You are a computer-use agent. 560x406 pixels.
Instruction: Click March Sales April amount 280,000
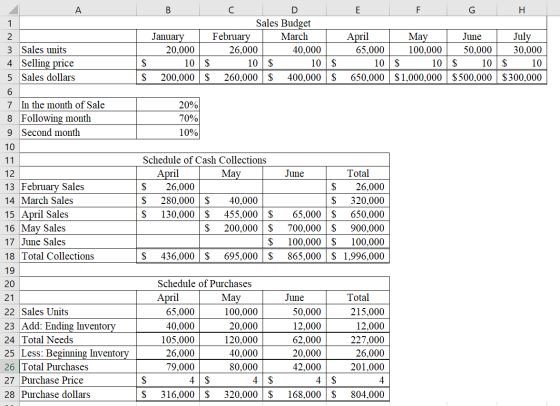[168, 200]
